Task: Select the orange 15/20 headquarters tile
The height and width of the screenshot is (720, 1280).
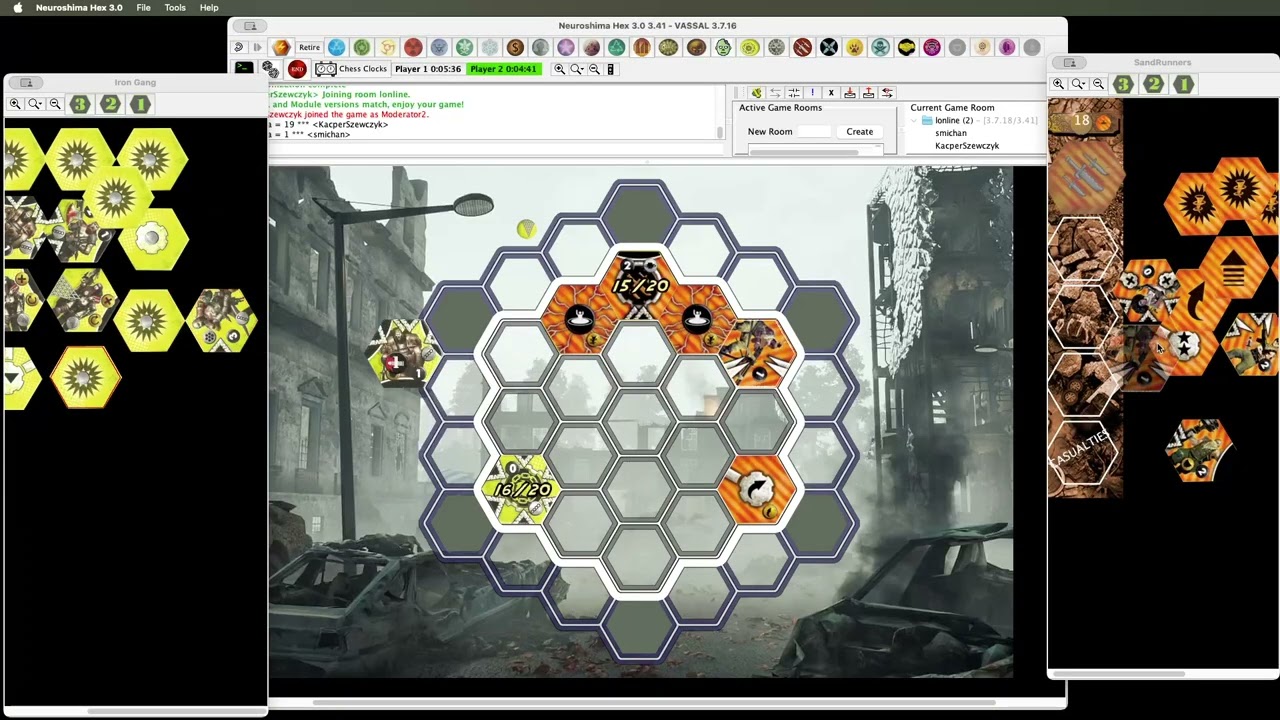Action: click(x=640, y=285)
